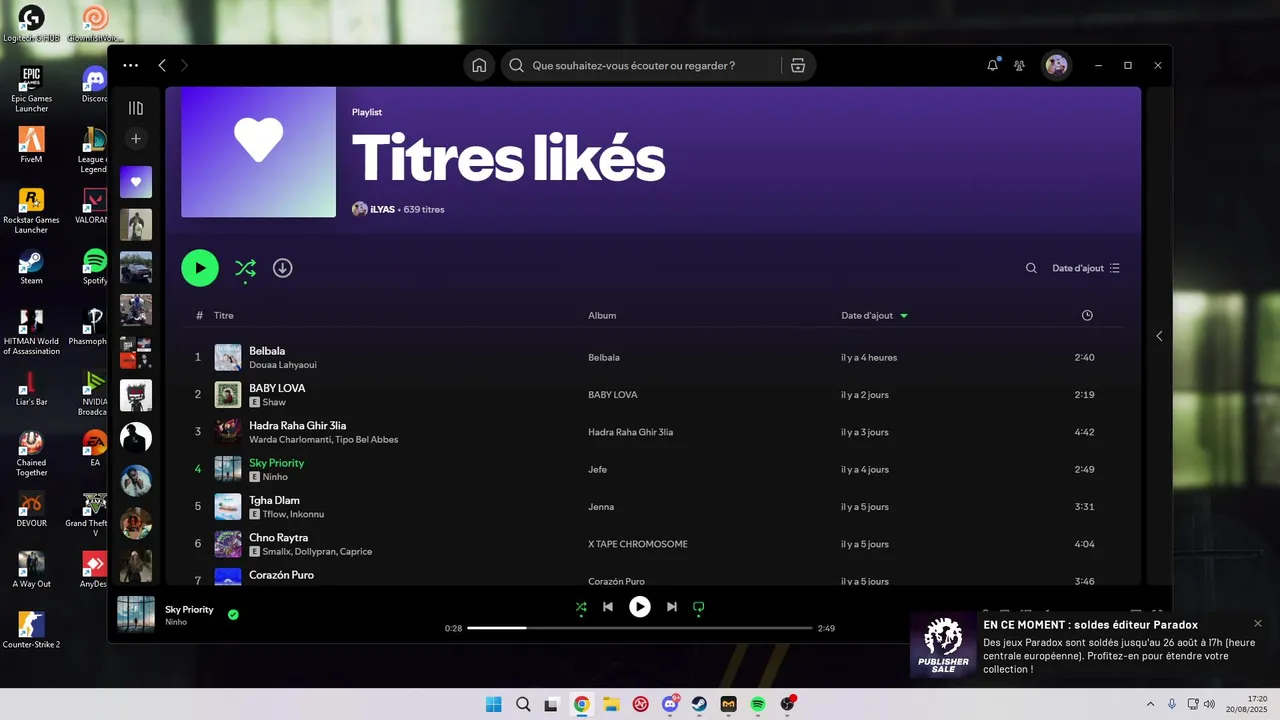Screen dimensions: 1280x720
Task: Open Date d'ajout sort options dropdown
Action: (1086, 268)
